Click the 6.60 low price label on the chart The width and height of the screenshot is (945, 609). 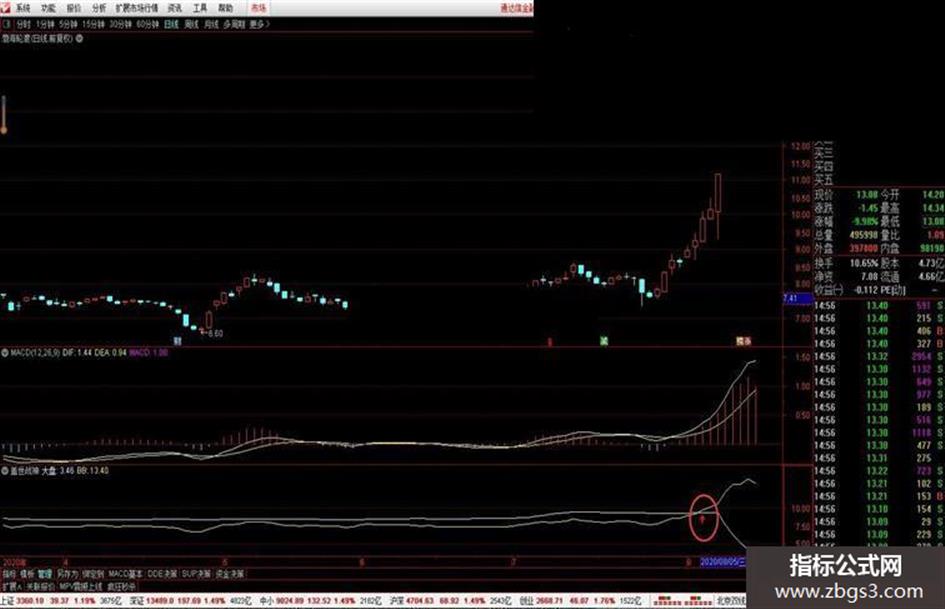pyautogui.click(x=215, y=333)
